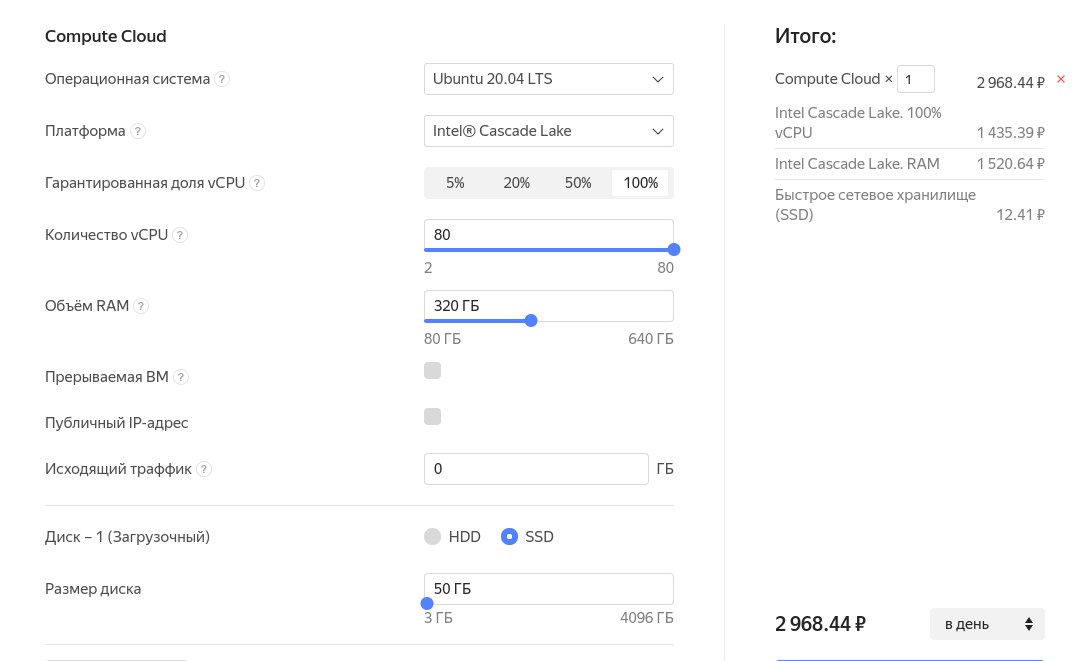Select 100% guaranteed vCPU share

pos(641,183)
